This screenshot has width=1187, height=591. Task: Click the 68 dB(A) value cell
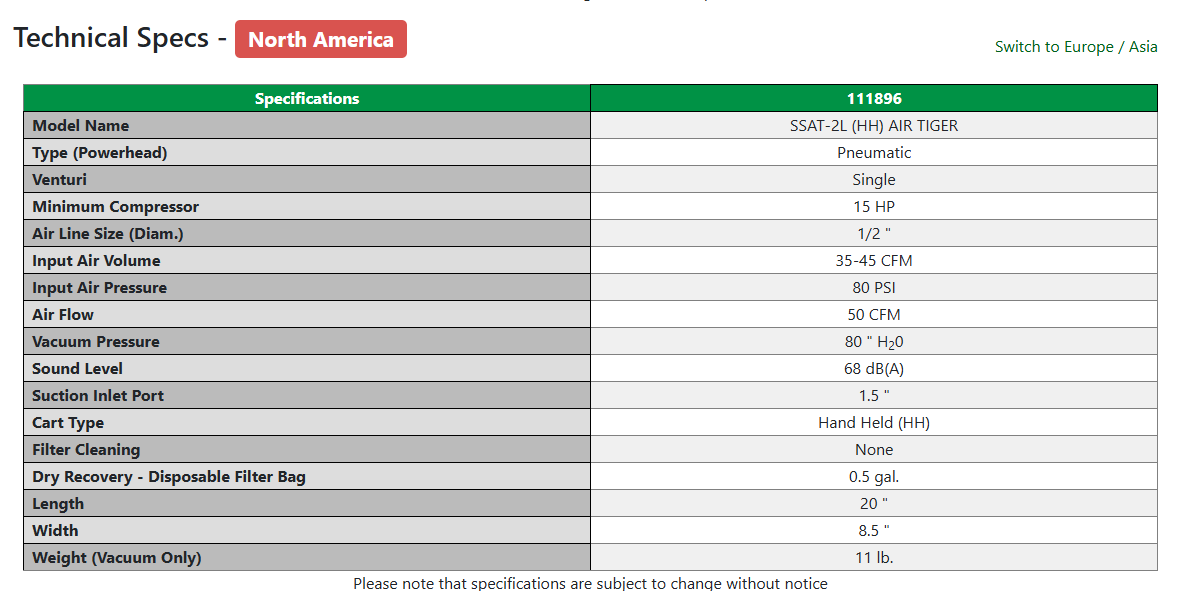(874, 369)
